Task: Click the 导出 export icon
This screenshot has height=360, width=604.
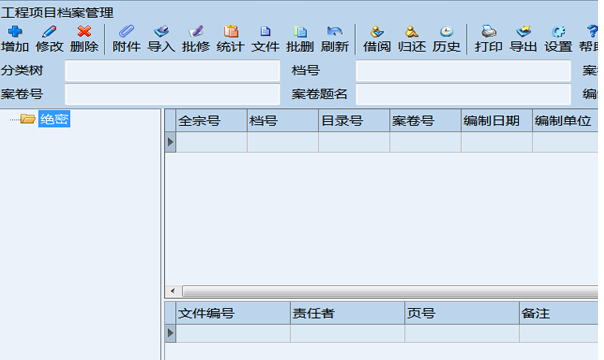Action: pyautogui.click(x=523, y=31)
